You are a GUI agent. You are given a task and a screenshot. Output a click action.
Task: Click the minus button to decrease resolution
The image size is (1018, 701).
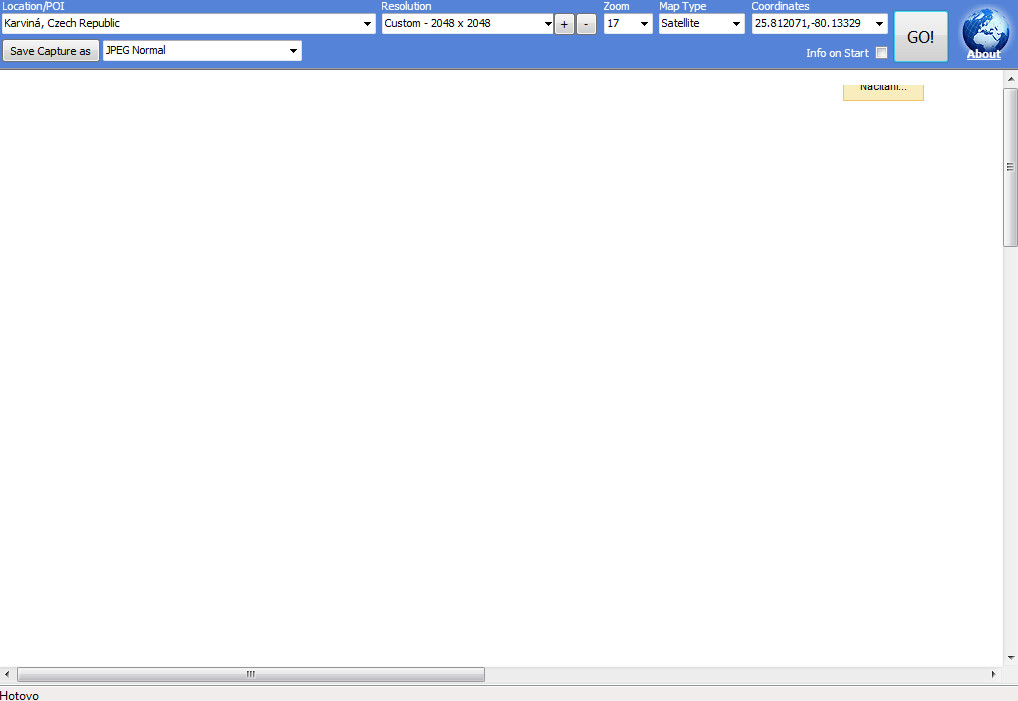coord(586,25)
